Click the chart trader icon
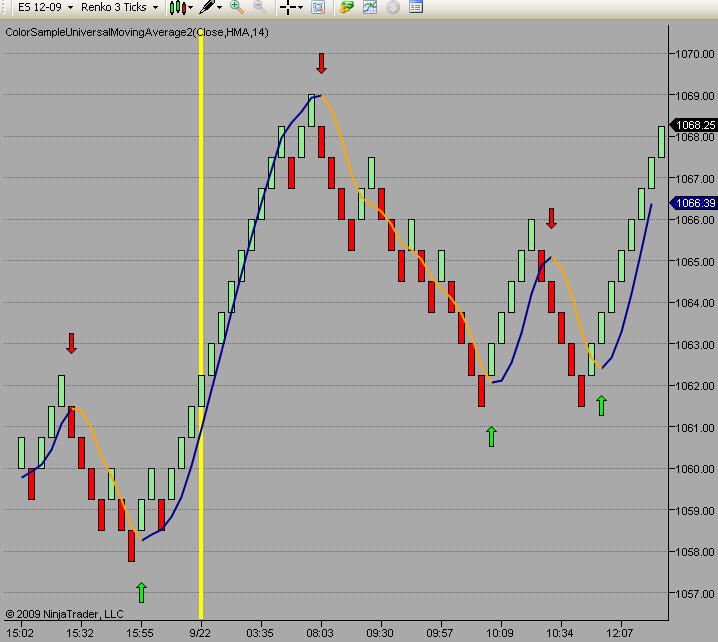718x642 pixels. click(347, 7)
